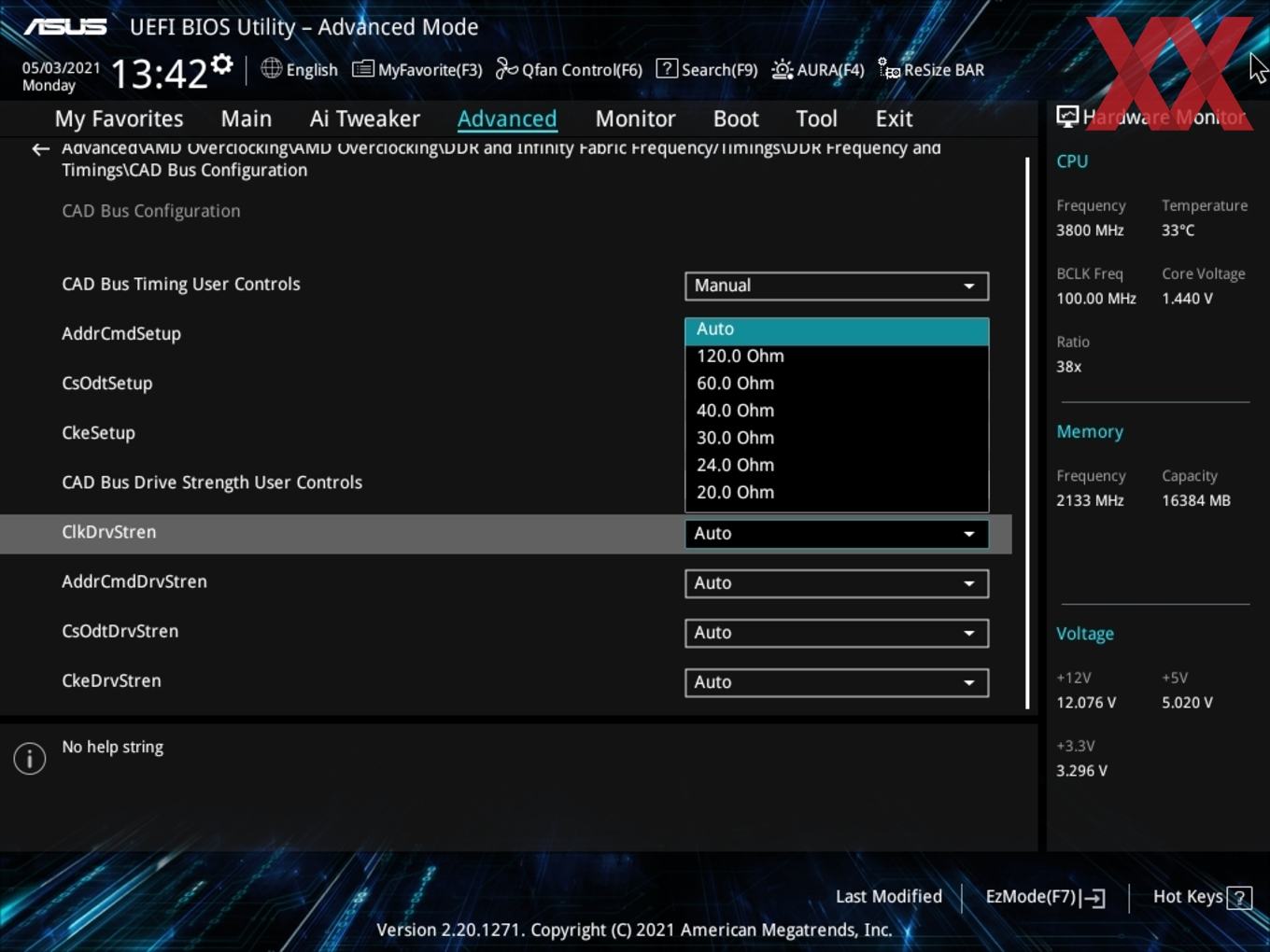The image size is (1270, 952).
Task: Select the Advanced tab
Action: click(x=507, y=119)
